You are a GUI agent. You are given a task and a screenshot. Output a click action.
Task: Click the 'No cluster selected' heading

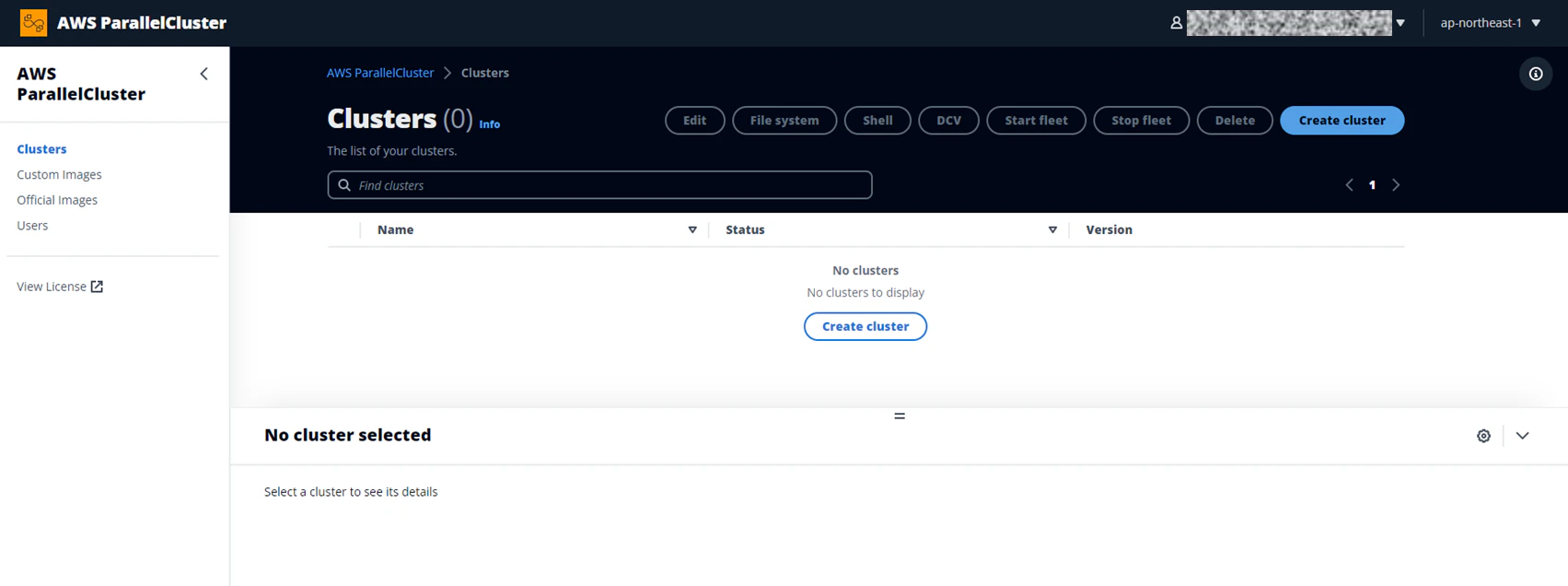click(347, 435)
